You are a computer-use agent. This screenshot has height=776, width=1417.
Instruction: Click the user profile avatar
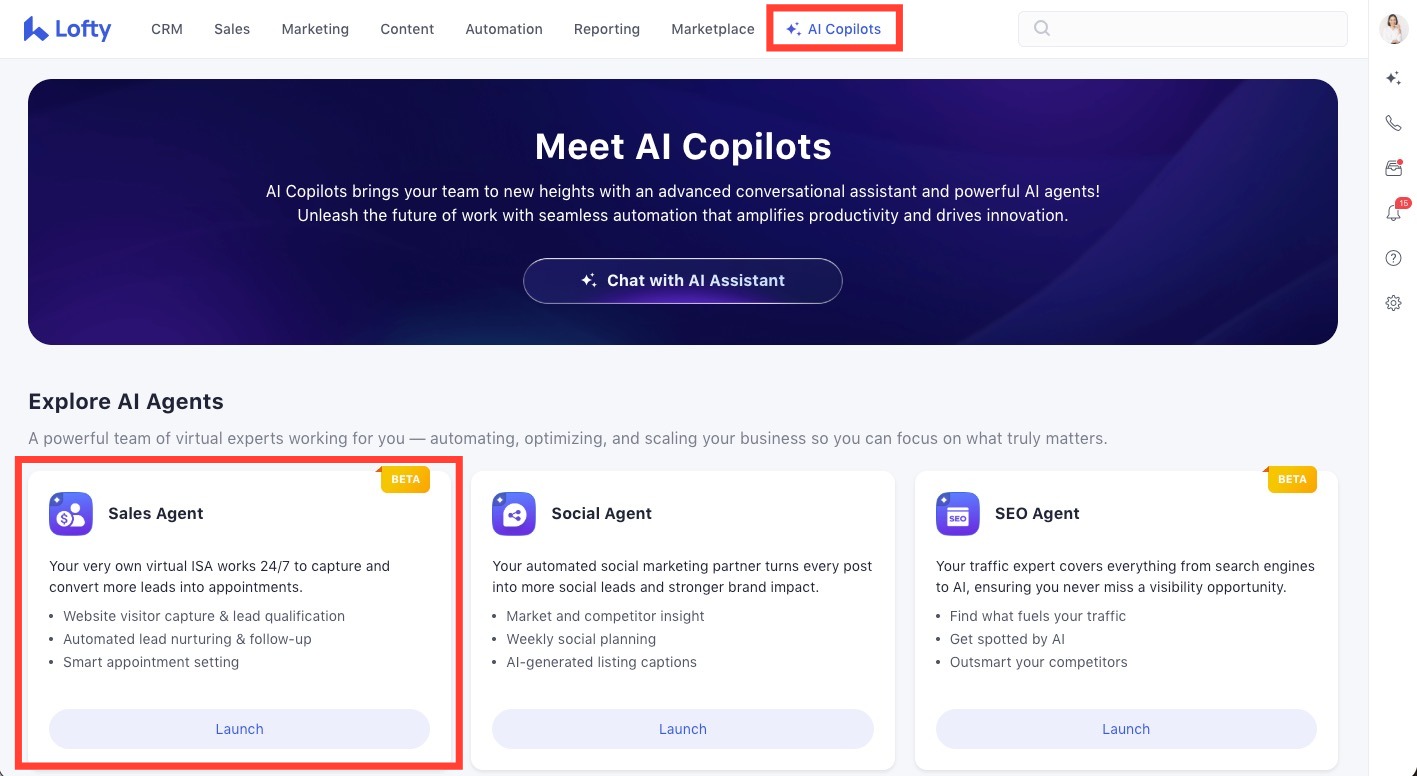[1393, 29]
